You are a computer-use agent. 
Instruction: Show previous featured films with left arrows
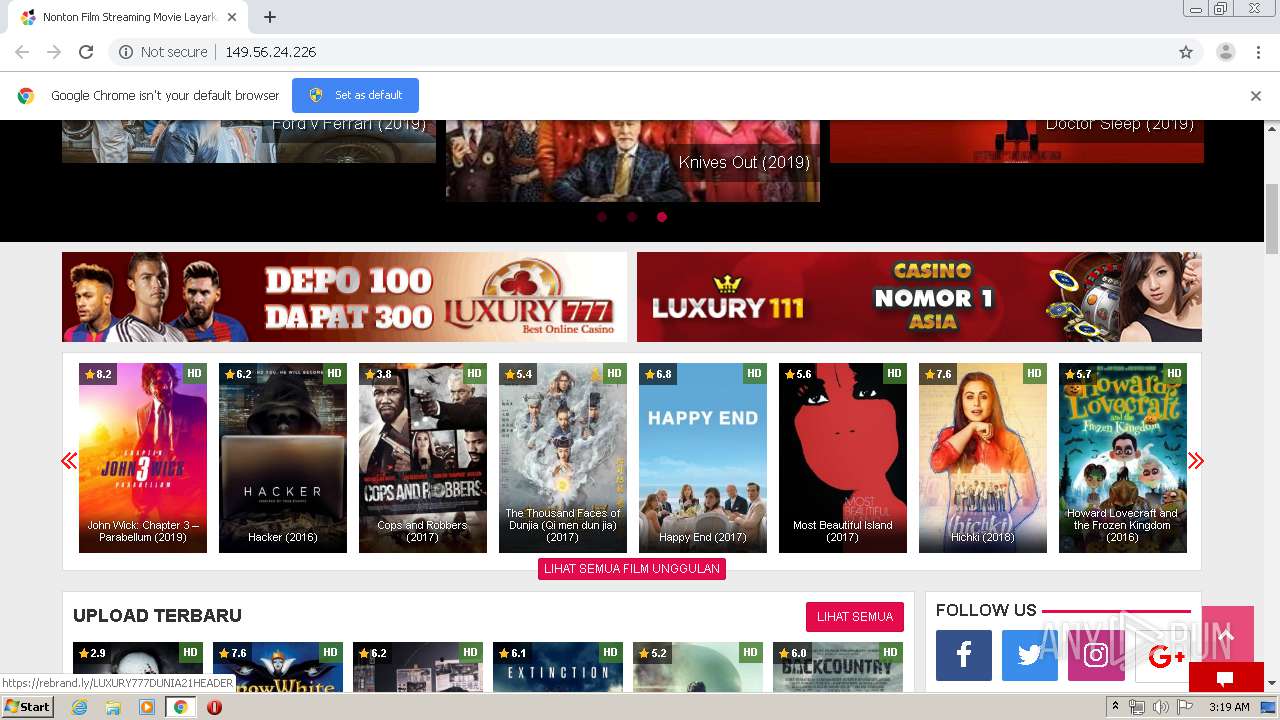[69, 461]
